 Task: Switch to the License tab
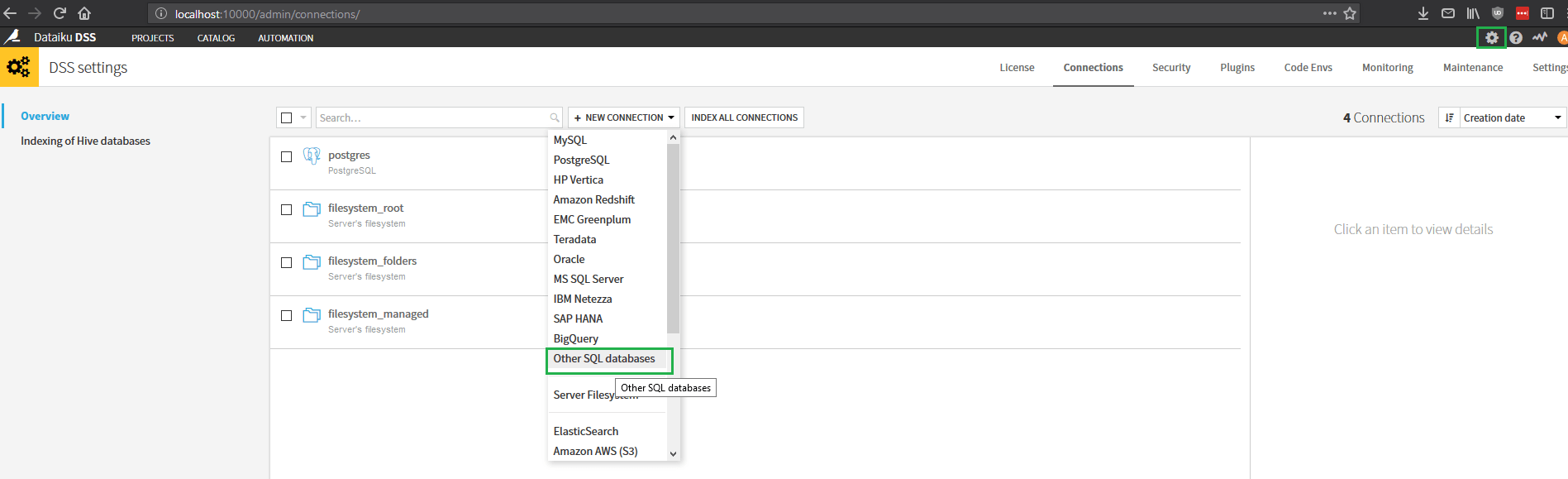(x=1017, y=67)
